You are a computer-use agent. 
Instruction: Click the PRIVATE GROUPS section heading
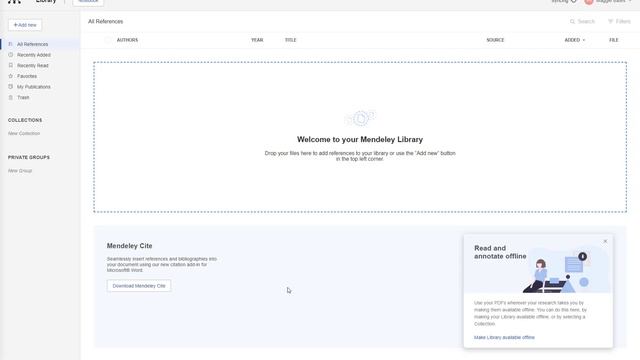pos(29,157)
